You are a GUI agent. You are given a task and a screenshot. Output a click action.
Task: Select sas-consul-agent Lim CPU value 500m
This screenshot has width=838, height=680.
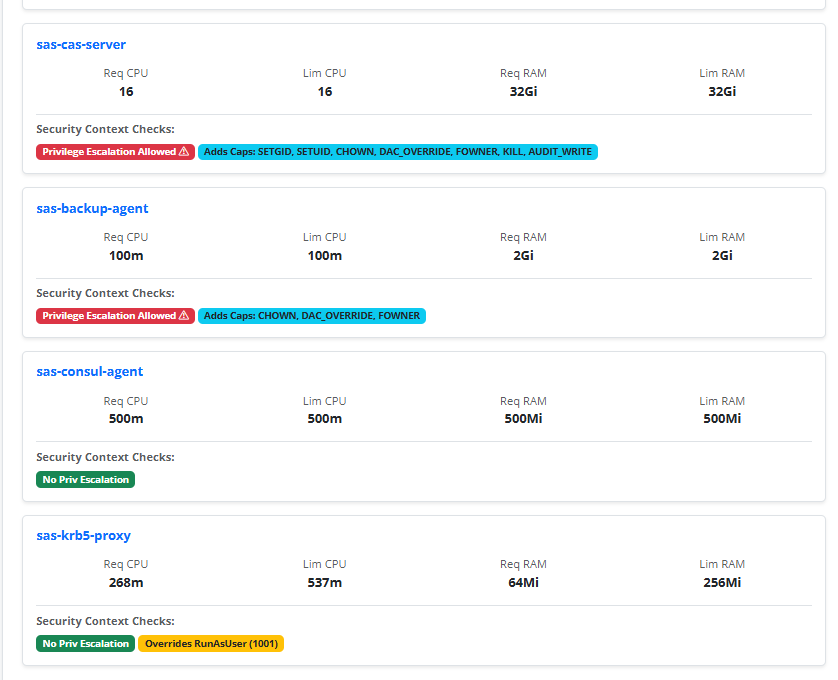tap(325, 419)
